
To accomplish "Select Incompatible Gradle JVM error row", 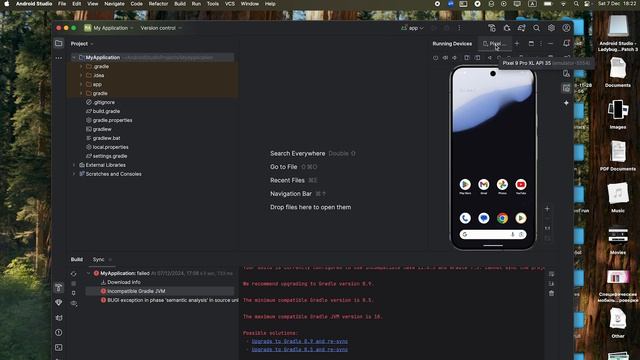I will 160,291.
